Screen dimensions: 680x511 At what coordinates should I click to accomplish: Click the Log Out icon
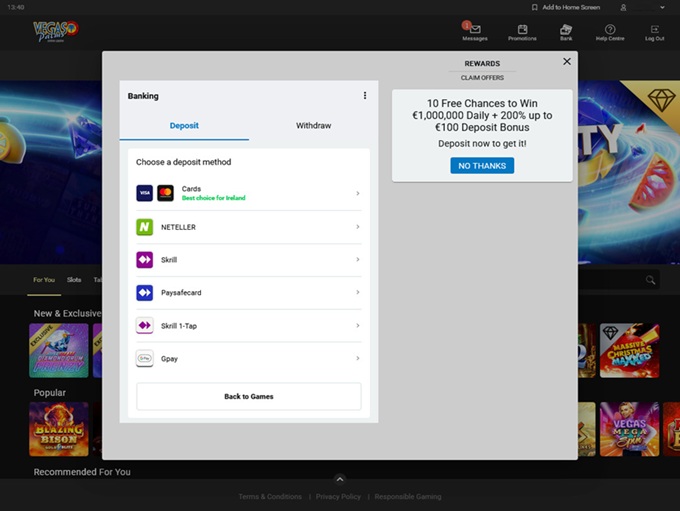coord(654,30)
